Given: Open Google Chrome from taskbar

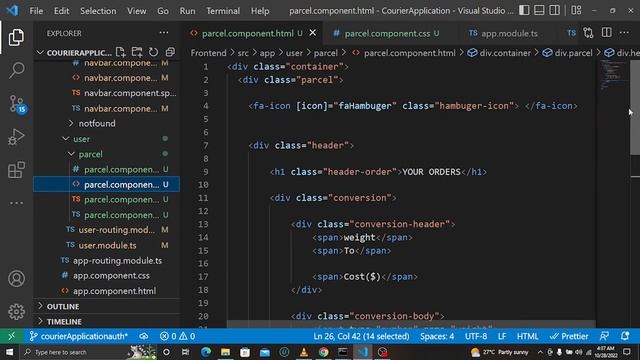Looking at the screenshot, I should 323,352.
